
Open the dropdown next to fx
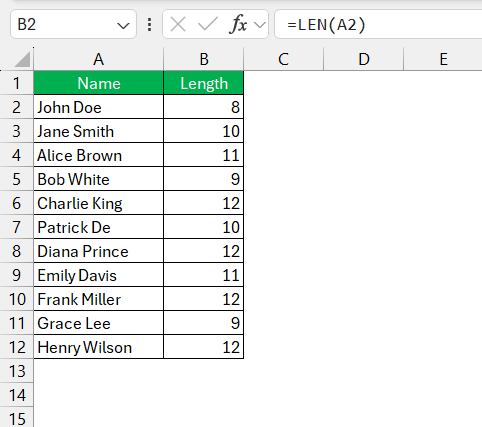[260, 25]
